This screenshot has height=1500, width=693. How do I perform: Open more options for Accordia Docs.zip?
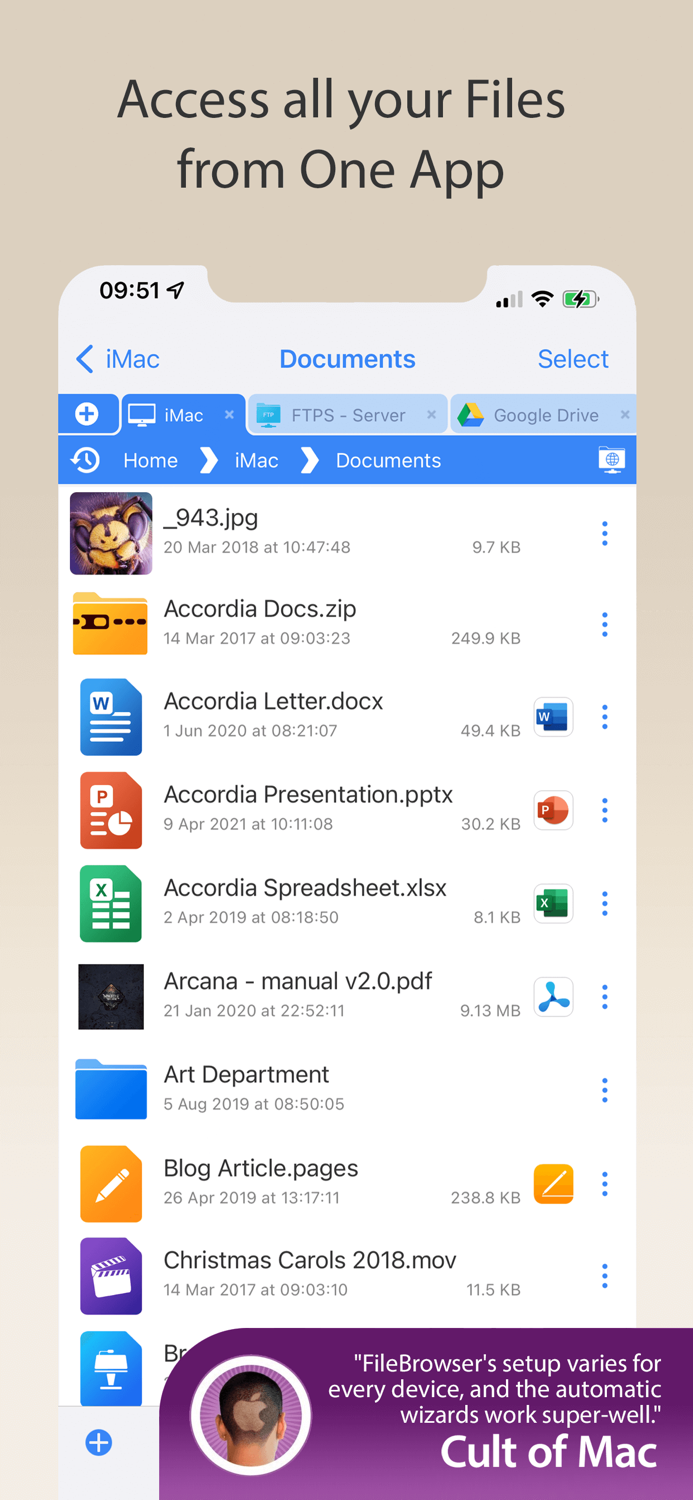point(604,625)
